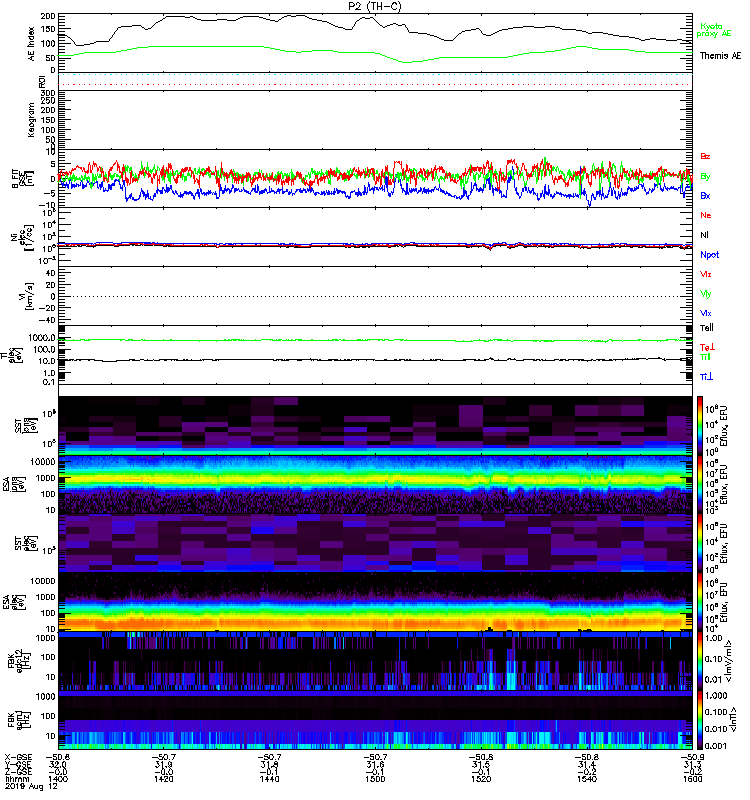Click the black Ni density legend label
The width and height of the screenshot is (750, 800).
point(705,235)
